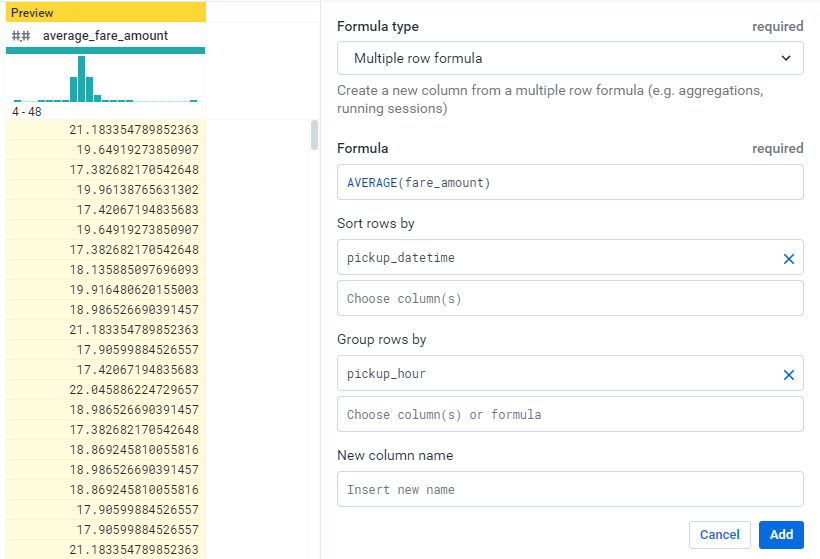
Task: Click the tallest bar in the histogram
Action: pos(81,79)
